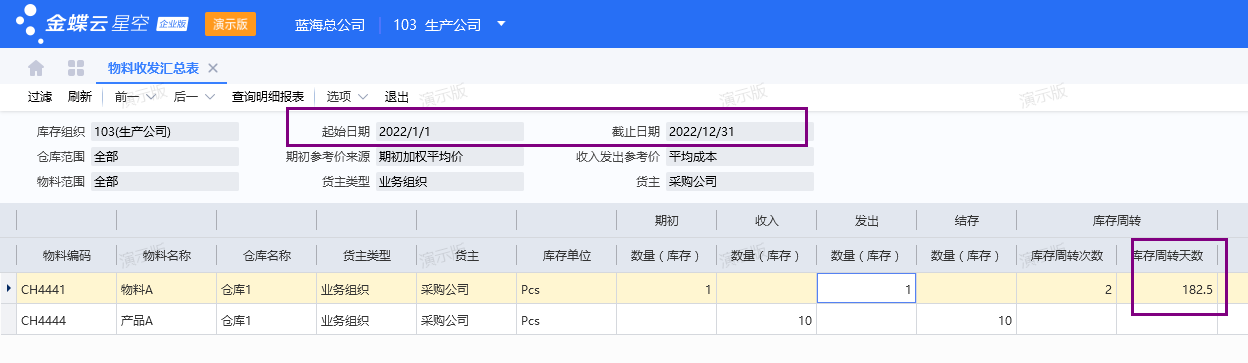This screenshot has width=1248, height=363.
Task: Open the app grid menu icon
Action: (75, 68)
